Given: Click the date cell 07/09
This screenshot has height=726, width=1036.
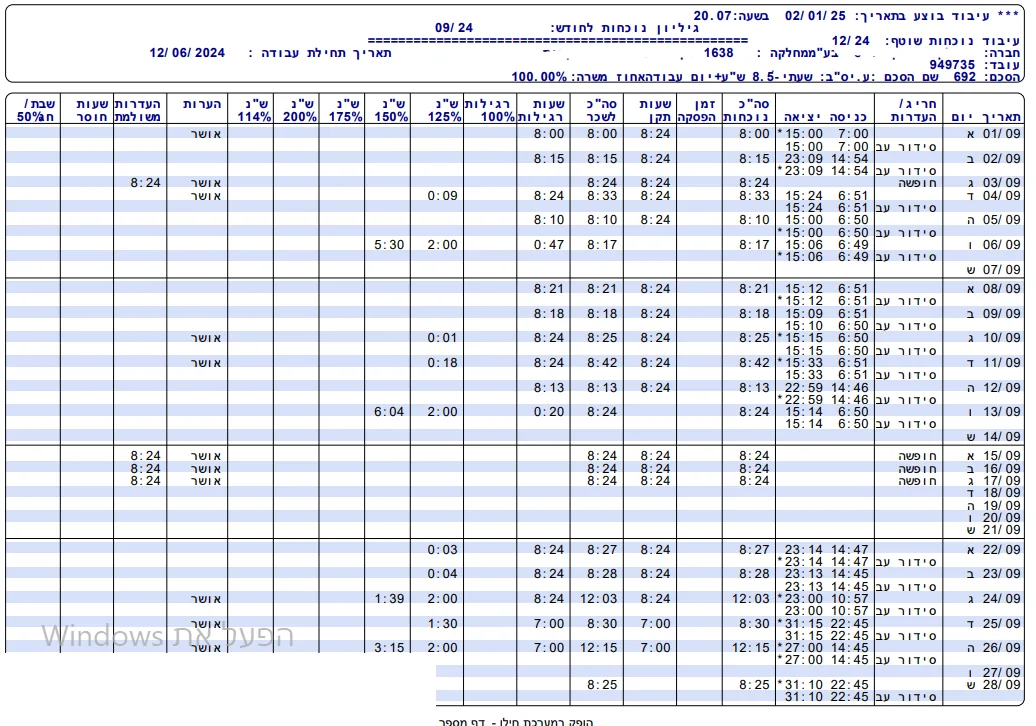Looking at the screenshot, I should click(x=1002, y=270).
